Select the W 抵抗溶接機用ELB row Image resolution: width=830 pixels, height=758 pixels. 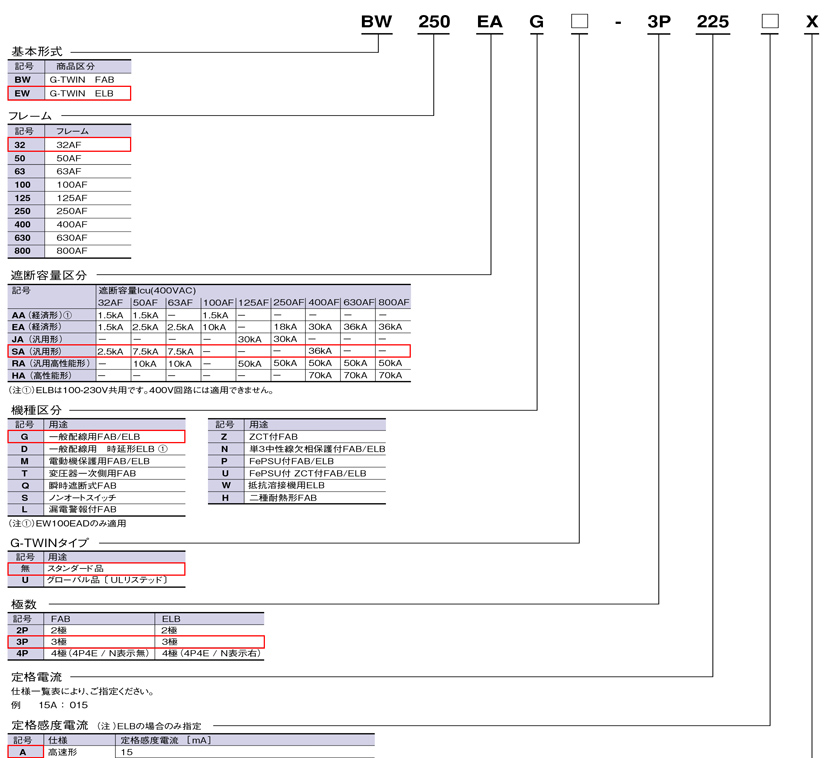coord(297,485)
